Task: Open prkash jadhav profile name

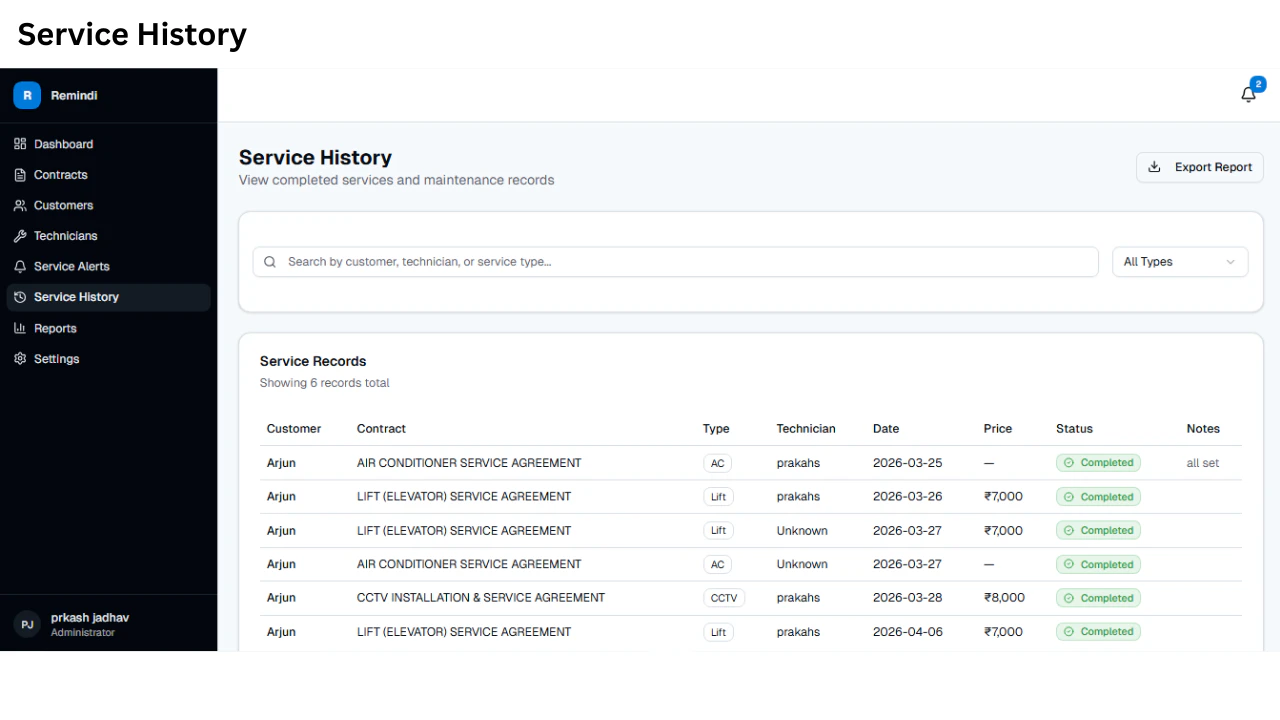Action: coord(90,618)
